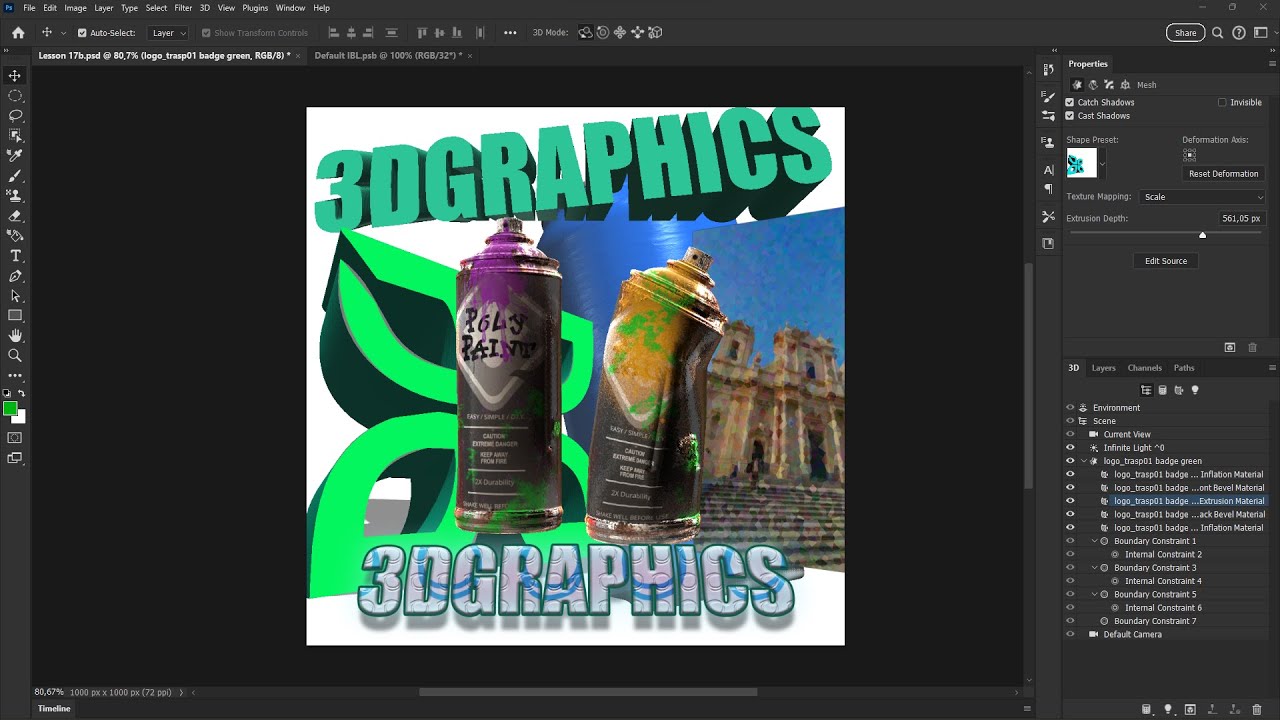Viewport: 1280px width, 720px height.
Task: Open the Auto-Select Layer dropdown
Action: pos(169,33)
